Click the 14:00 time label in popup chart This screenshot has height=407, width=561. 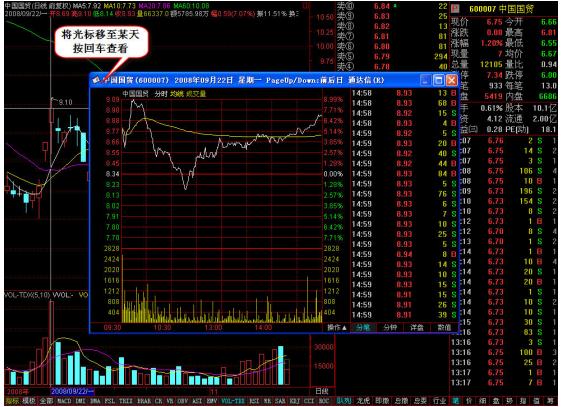(263, 327)
